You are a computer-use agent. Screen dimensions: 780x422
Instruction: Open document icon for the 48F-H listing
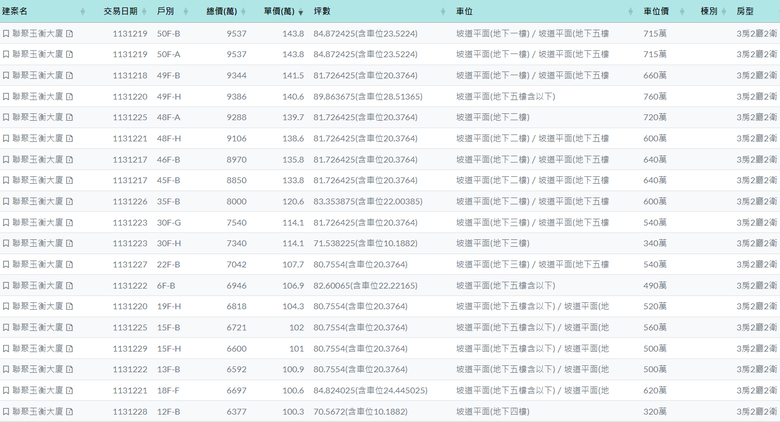(x=70, y=138)
